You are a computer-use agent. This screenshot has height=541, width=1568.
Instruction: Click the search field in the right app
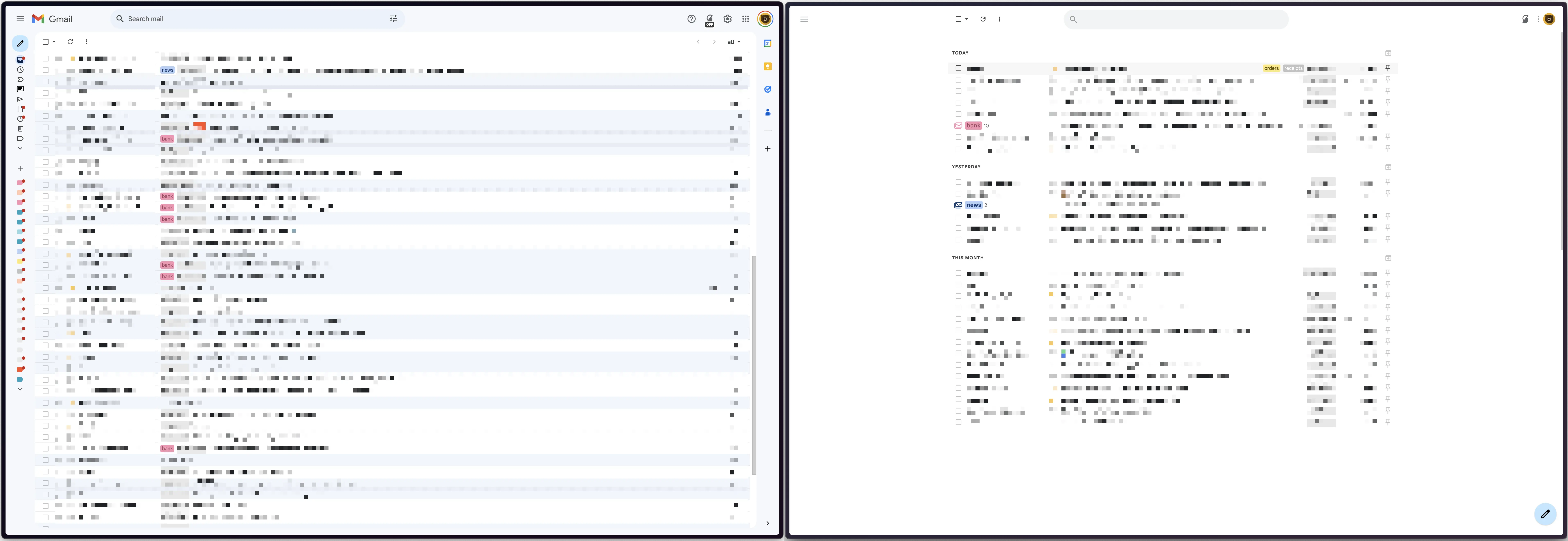coord(1175,19)
